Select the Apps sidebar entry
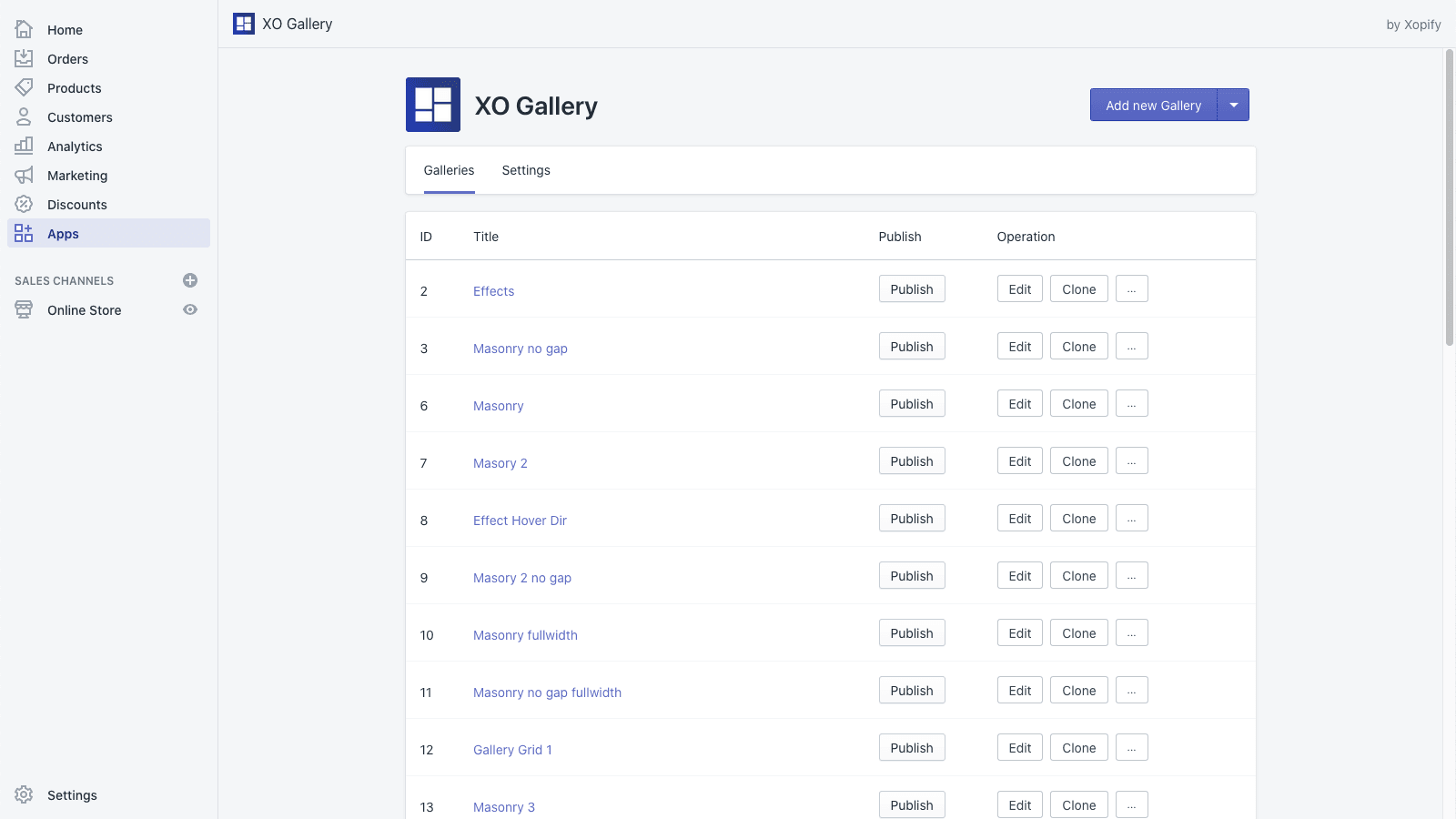Screen dimensions: 1456x819 tap(63, 233)
